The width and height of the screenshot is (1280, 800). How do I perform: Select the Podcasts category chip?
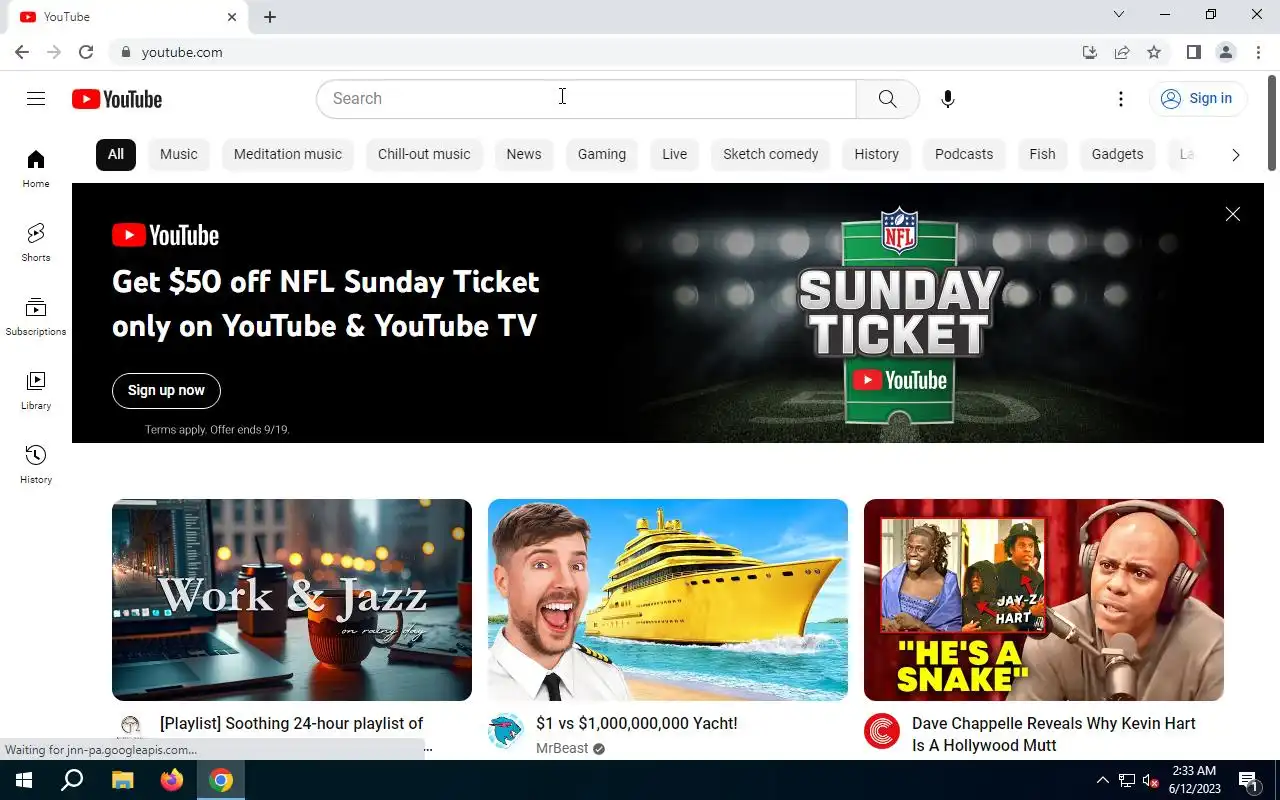pyautogui.click(x=964, y=154)
